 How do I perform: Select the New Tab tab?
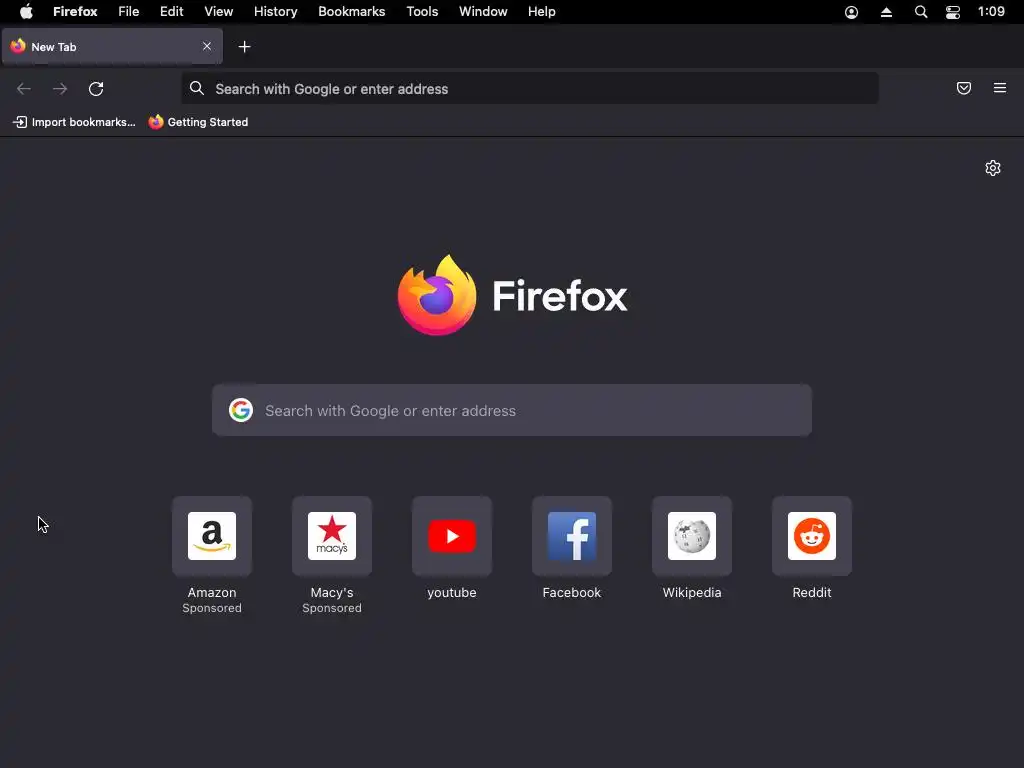112,46
